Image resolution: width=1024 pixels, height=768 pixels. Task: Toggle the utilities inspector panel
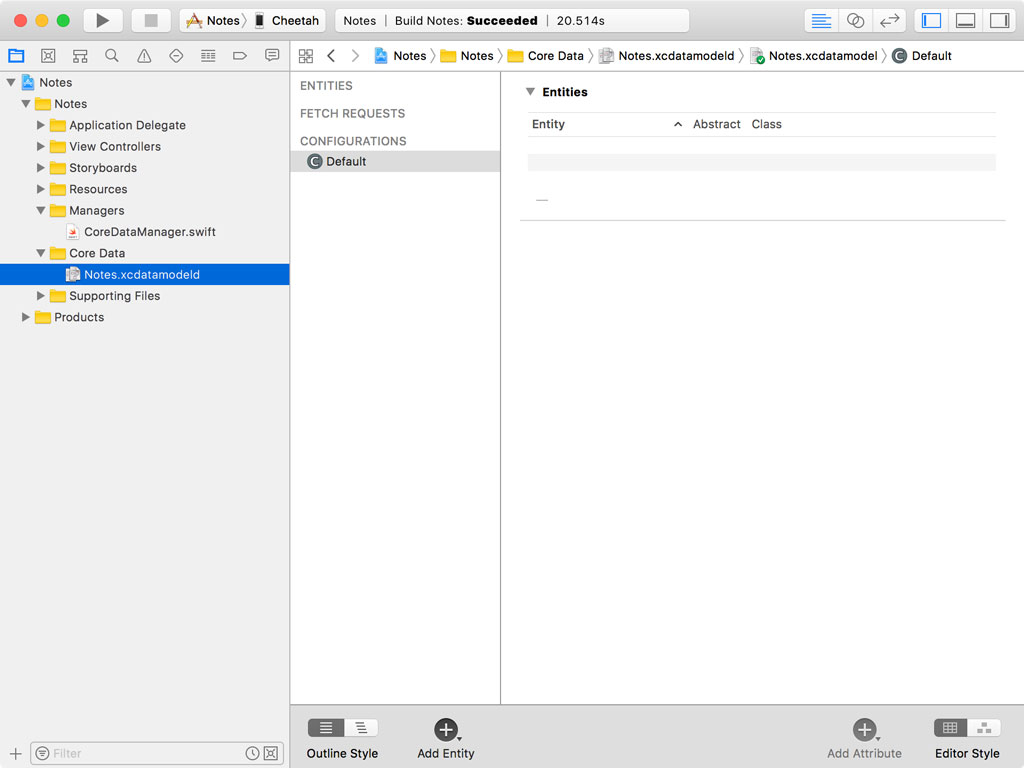(x=1000, y=20)
